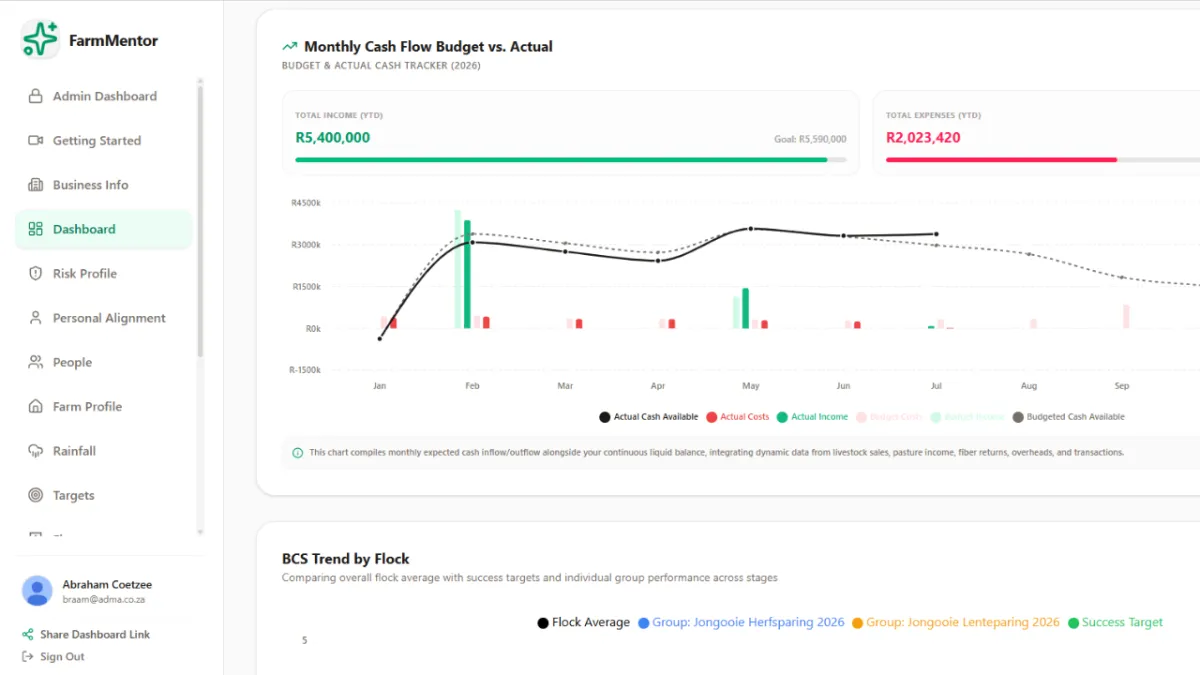Click the rain cloud icon beside Rainfall
Screen dimensions: 1200x675
click(x=36, y=451)
